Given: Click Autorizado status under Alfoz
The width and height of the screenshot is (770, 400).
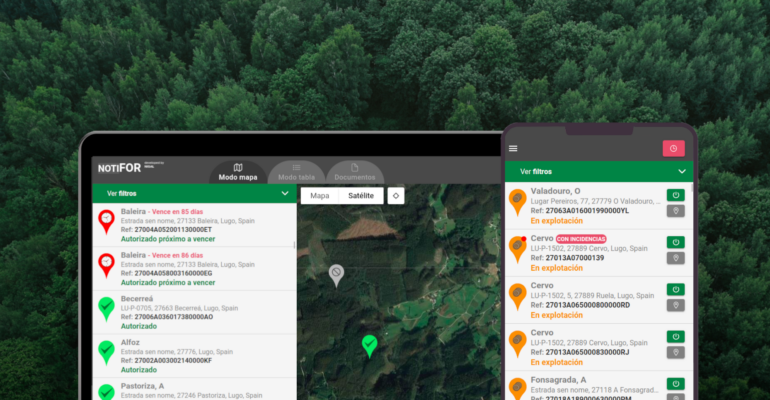Looking at the screenshot, I should [x=139, y=370].
